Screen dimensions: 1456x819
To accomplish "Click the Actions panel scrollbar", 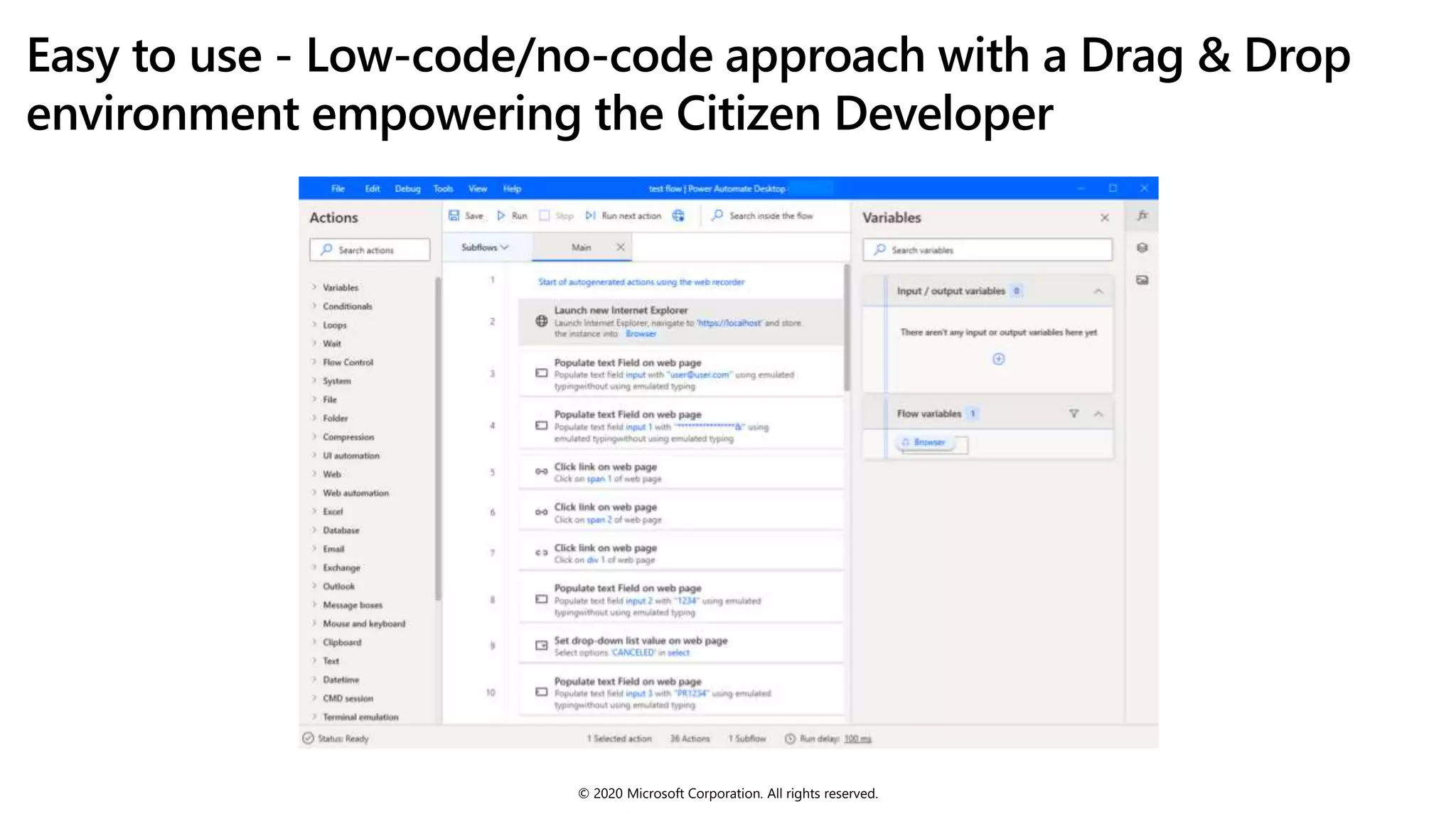I will [x=438, y=439].
